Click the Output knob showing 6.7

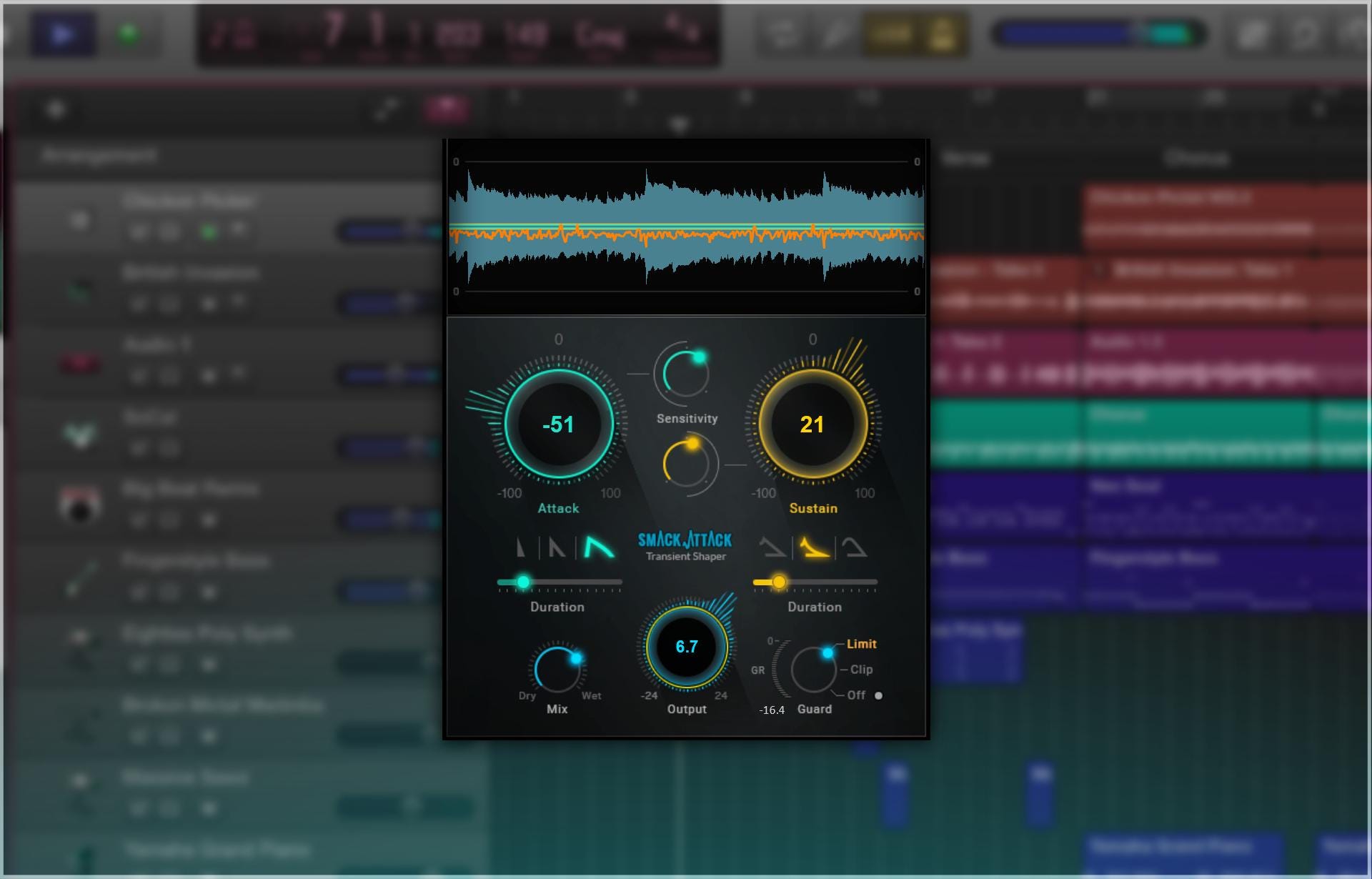tap(687, 647)
